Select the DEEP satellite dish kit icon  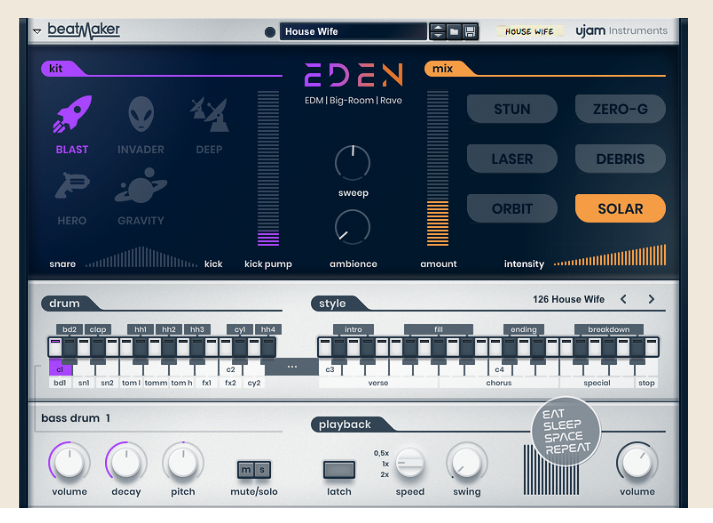pos(209,115)
